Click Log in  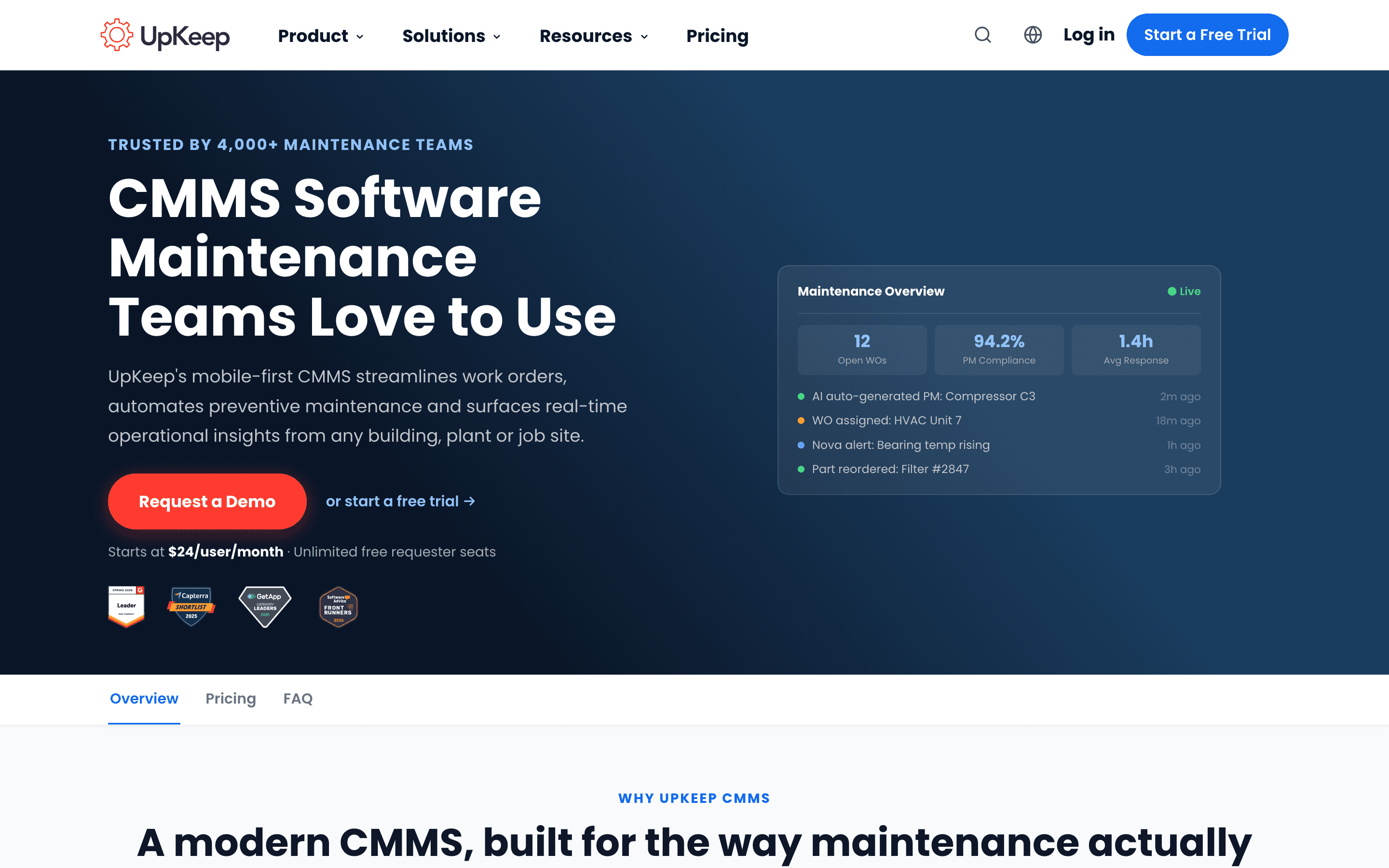(1089, 34)
